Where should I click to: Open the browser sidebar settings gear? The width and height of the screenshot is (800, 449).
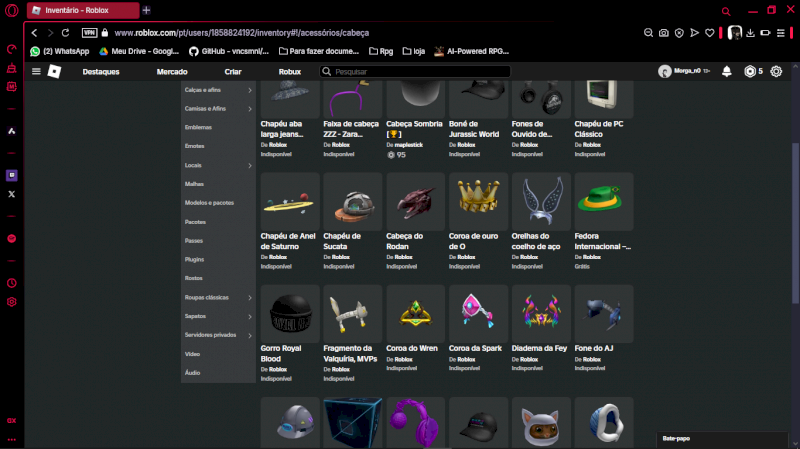11,302
